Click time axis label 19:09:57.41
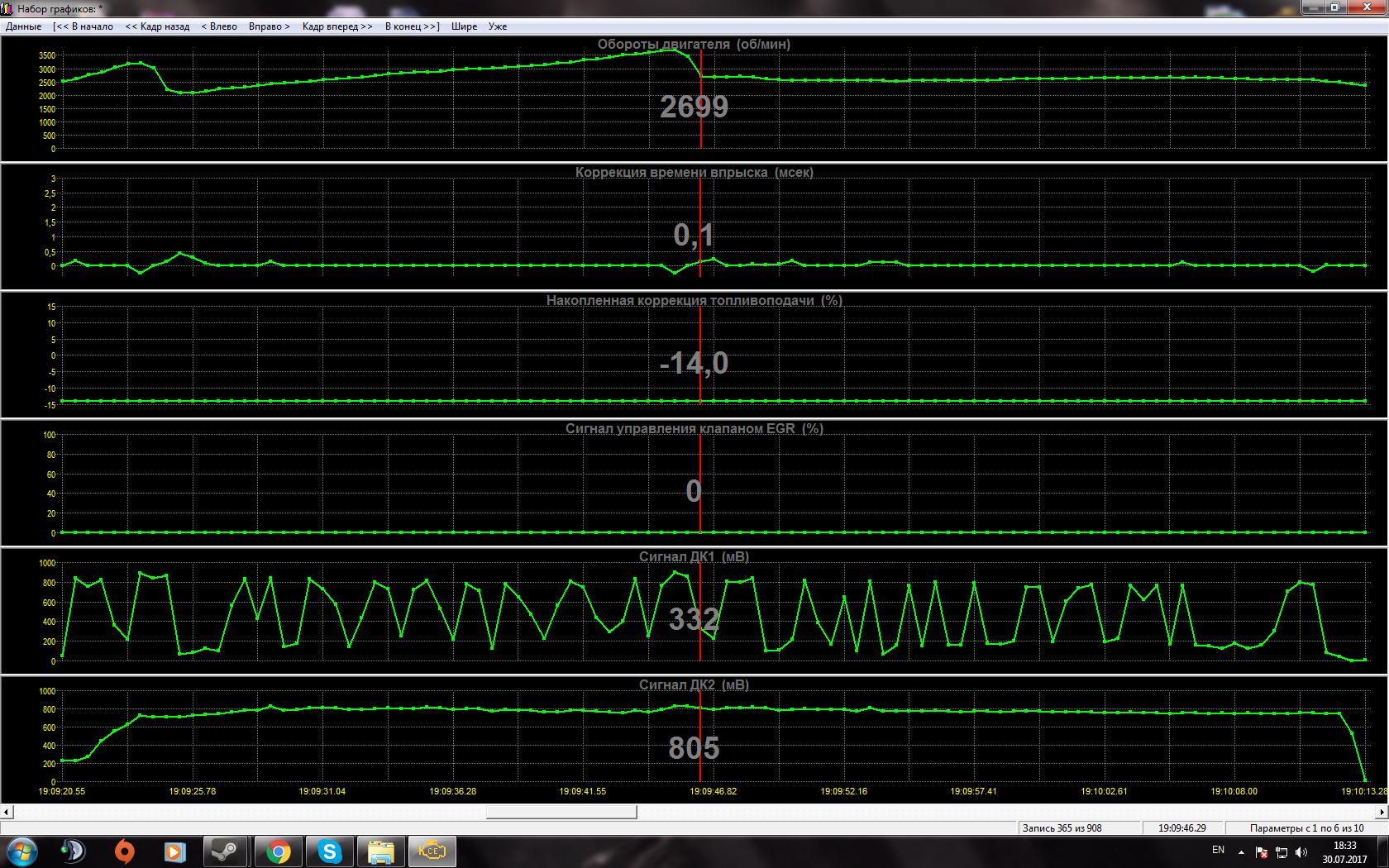Image resolution: width=1389 pixels, height=868 pixels. tap(974, 791)
